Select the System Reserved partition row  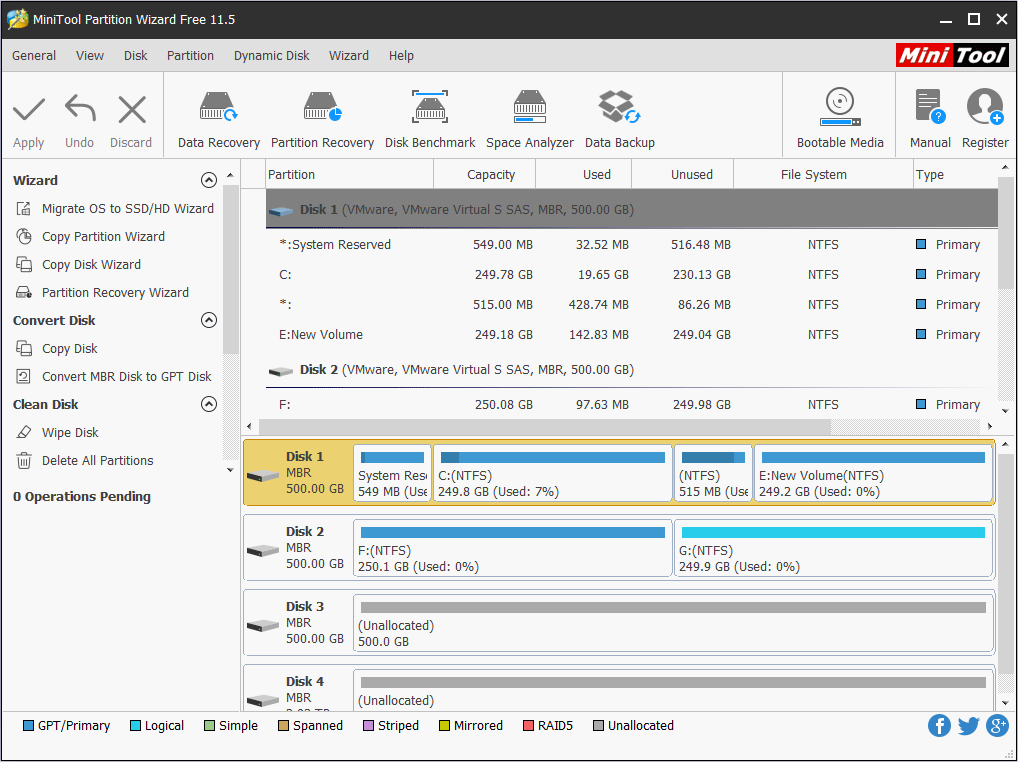[x=632, y=245]
